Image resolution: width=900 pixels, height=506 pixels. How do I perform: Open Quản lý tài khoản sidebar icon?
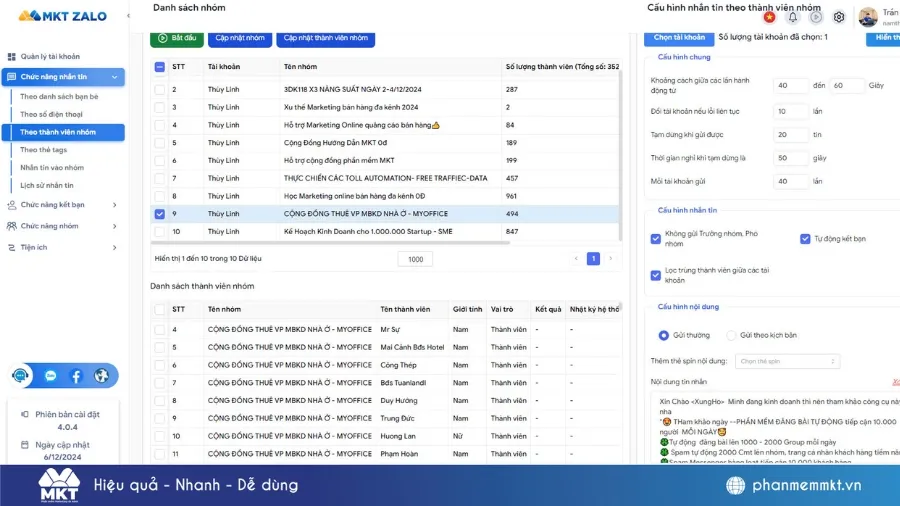tap(11, 57)
